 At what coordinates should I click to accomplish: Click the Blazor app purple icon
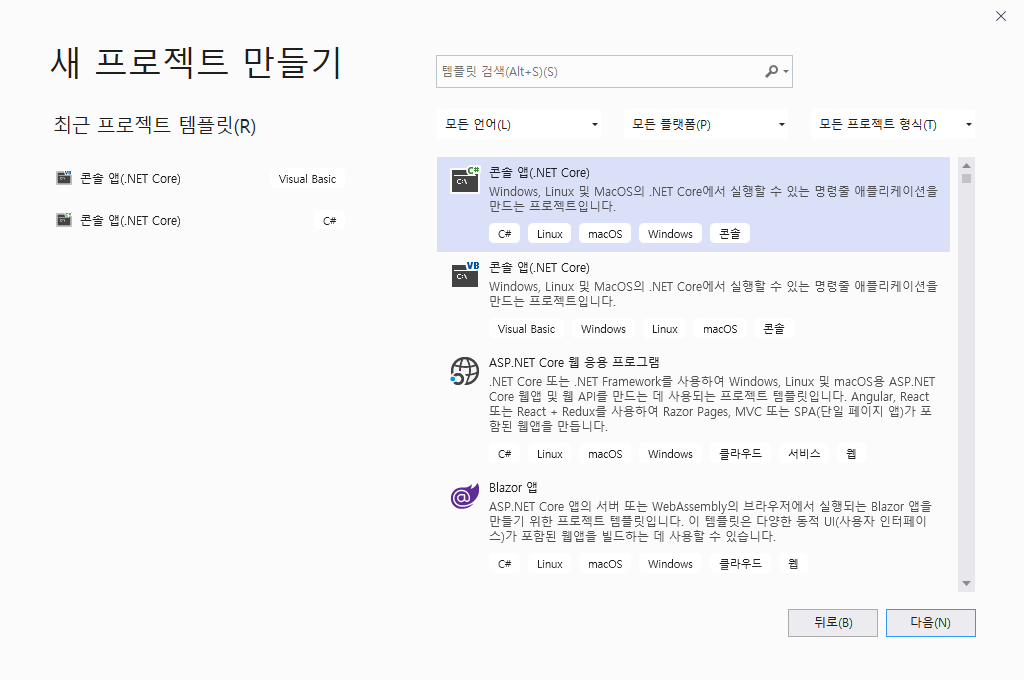click(464, 496)
